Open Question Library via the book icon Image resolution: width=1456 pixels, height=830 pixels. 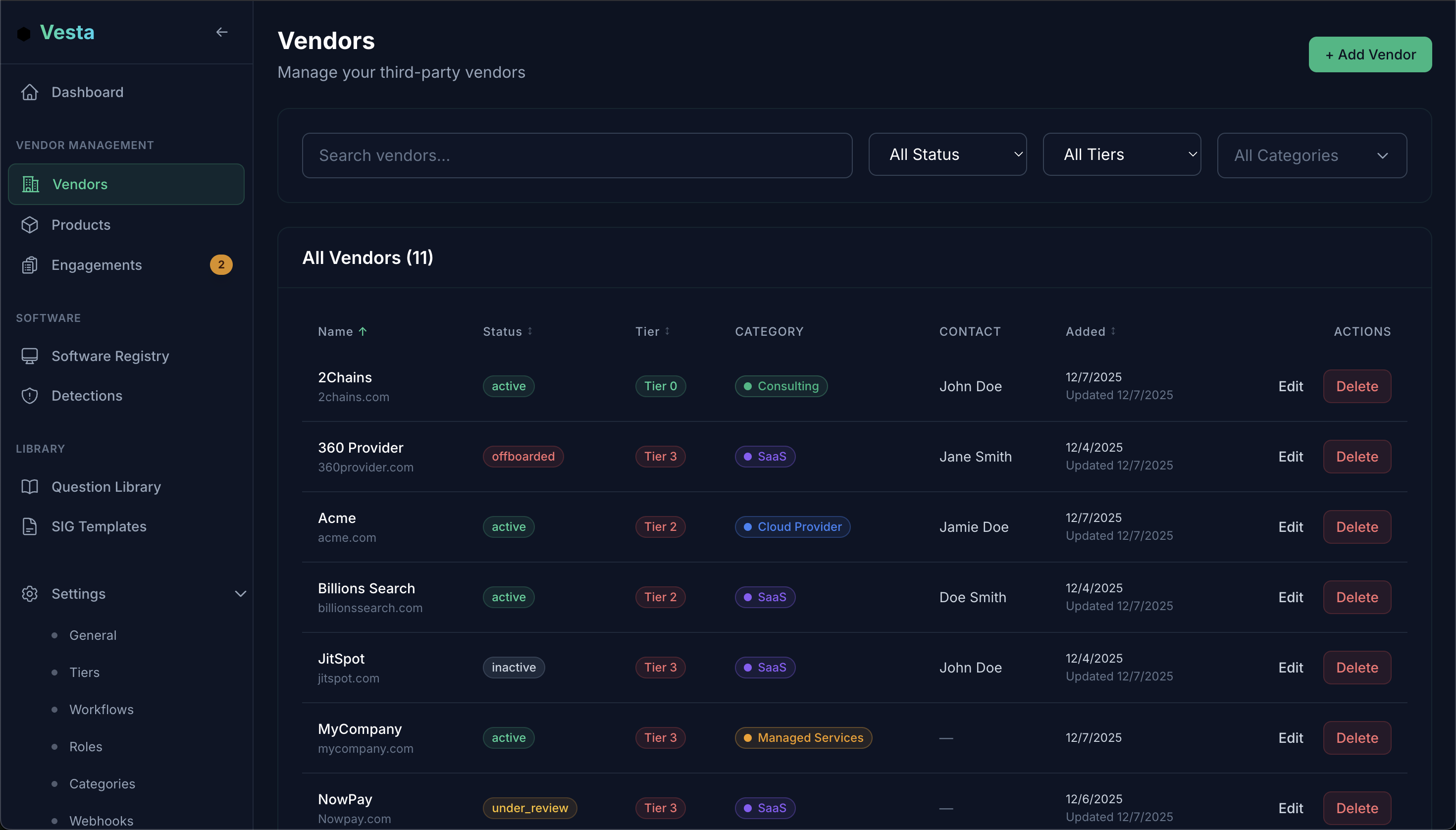[x=29, y=486]
